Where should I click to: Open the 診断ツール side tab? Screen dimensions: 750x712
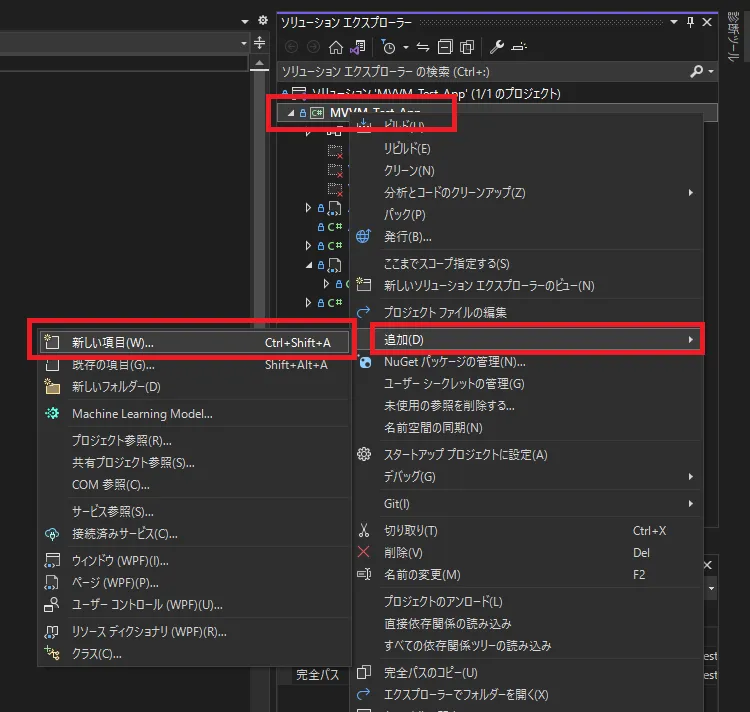click(x=733, y=36)
